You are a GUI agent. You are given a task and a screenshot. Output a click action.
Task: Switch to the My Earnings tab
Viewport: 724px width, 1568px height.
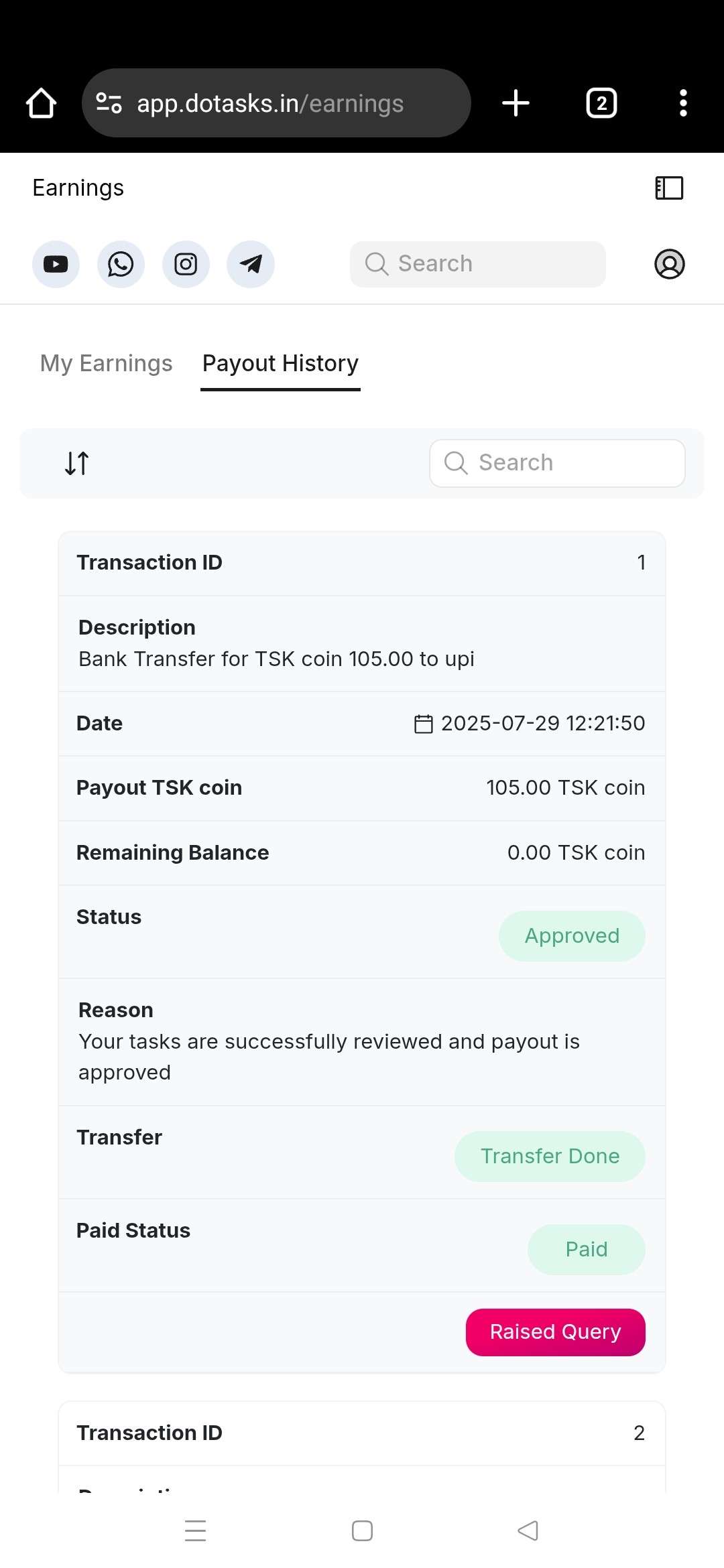(x=106, y=363)
